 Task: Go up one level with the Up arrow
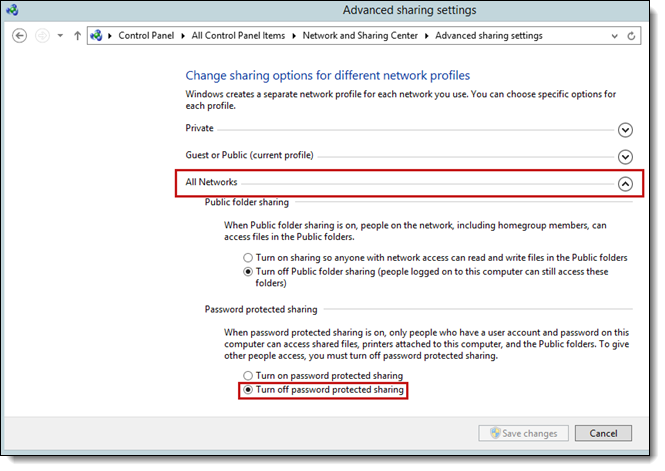[x=77, y=36]
